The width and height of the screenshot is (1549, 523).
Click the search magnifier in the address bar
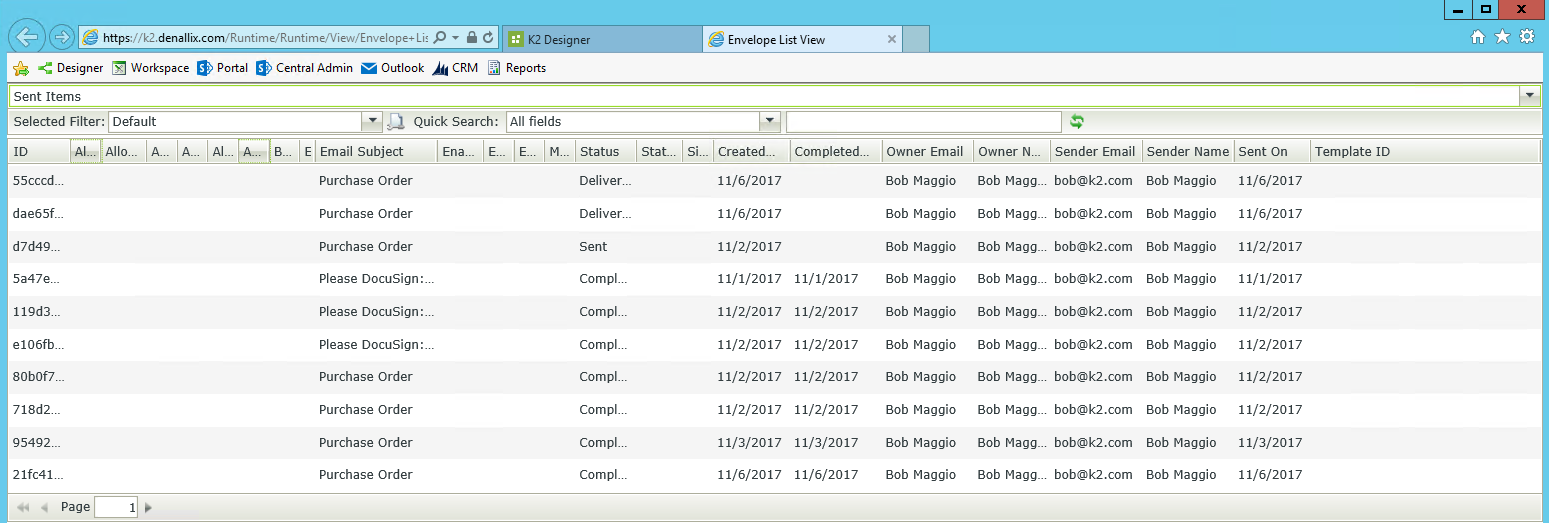coord(440,38)
